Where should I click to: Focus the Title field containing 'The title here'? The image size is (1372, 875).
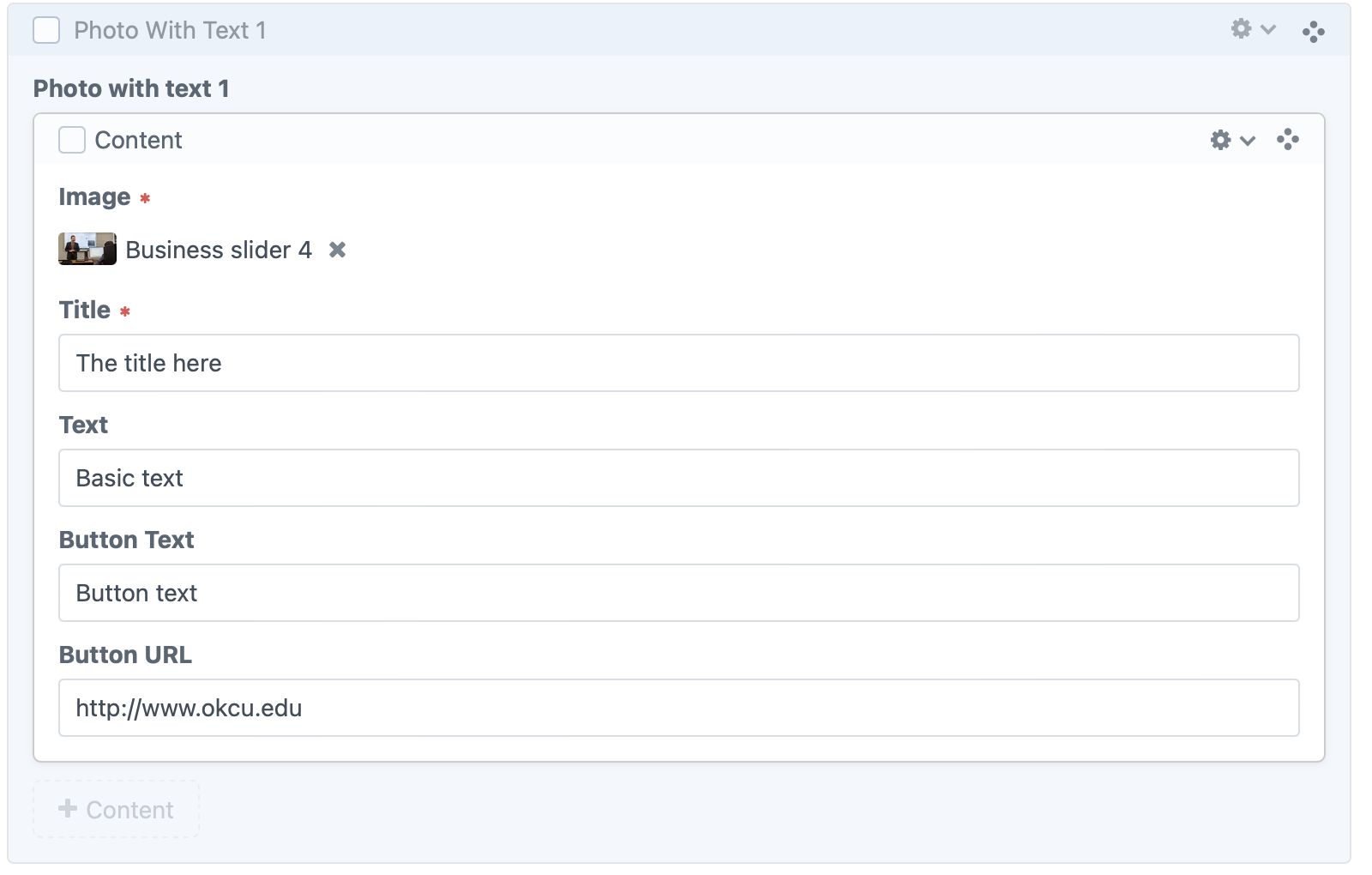tap(678, 363)
